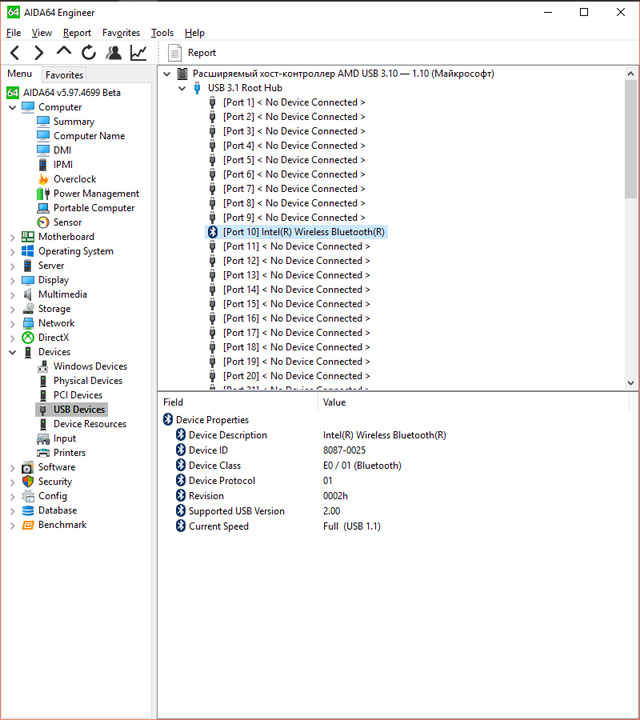Select Computer Name in the tree

click(x=89, y=136)
